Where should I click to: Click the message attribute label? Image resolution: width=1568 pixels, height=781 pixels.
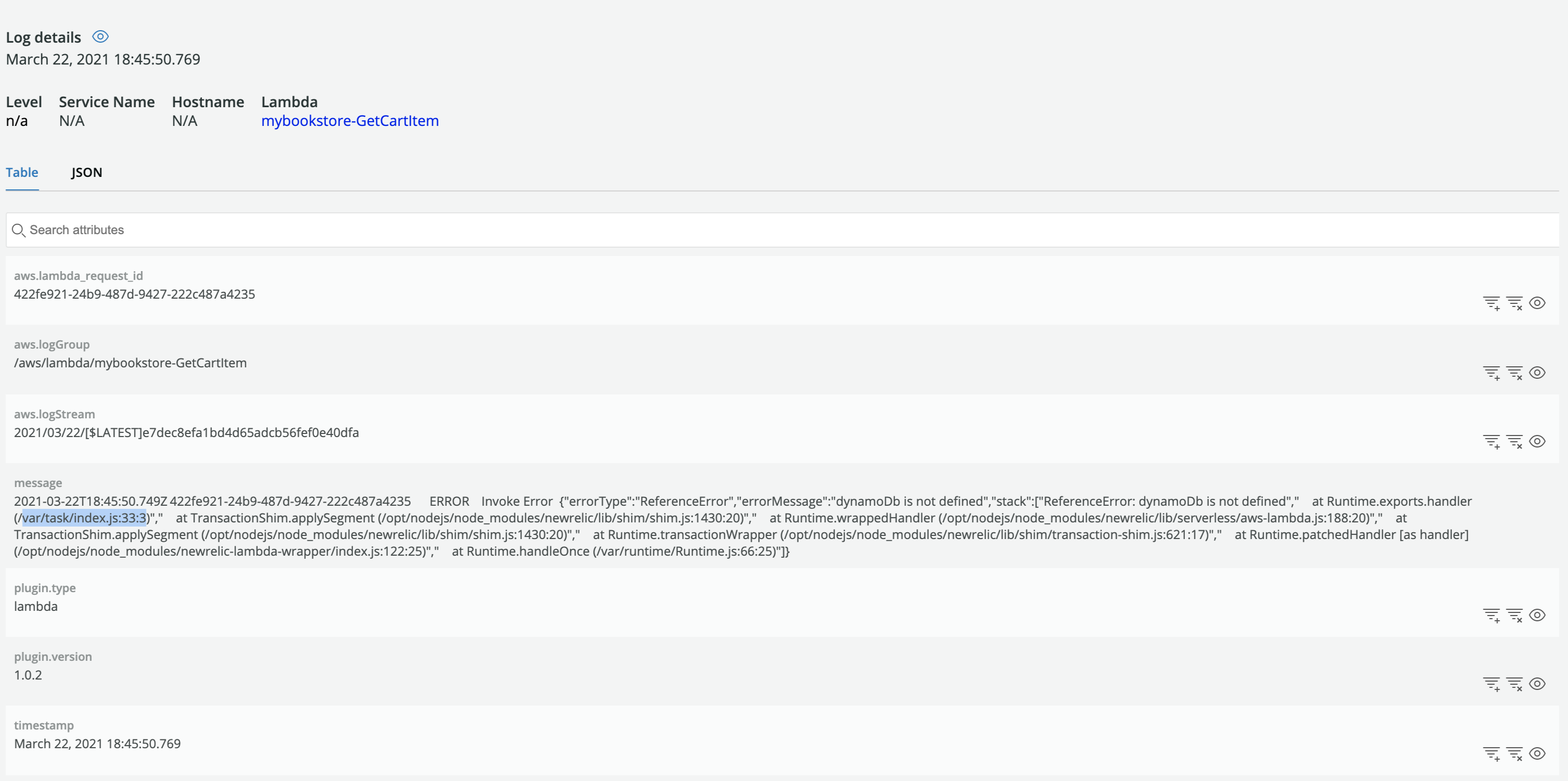coord(37,483)
